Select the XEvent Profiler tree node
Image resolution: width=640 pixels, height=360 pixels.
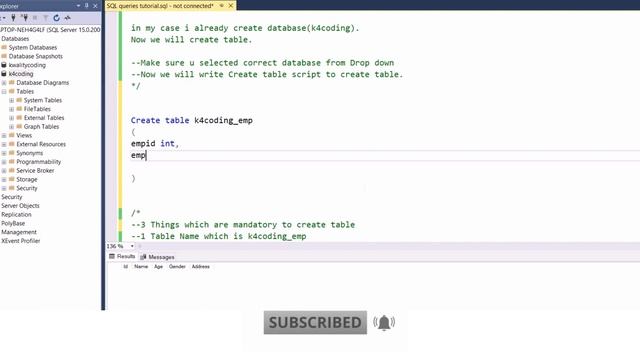pos(20,241)
